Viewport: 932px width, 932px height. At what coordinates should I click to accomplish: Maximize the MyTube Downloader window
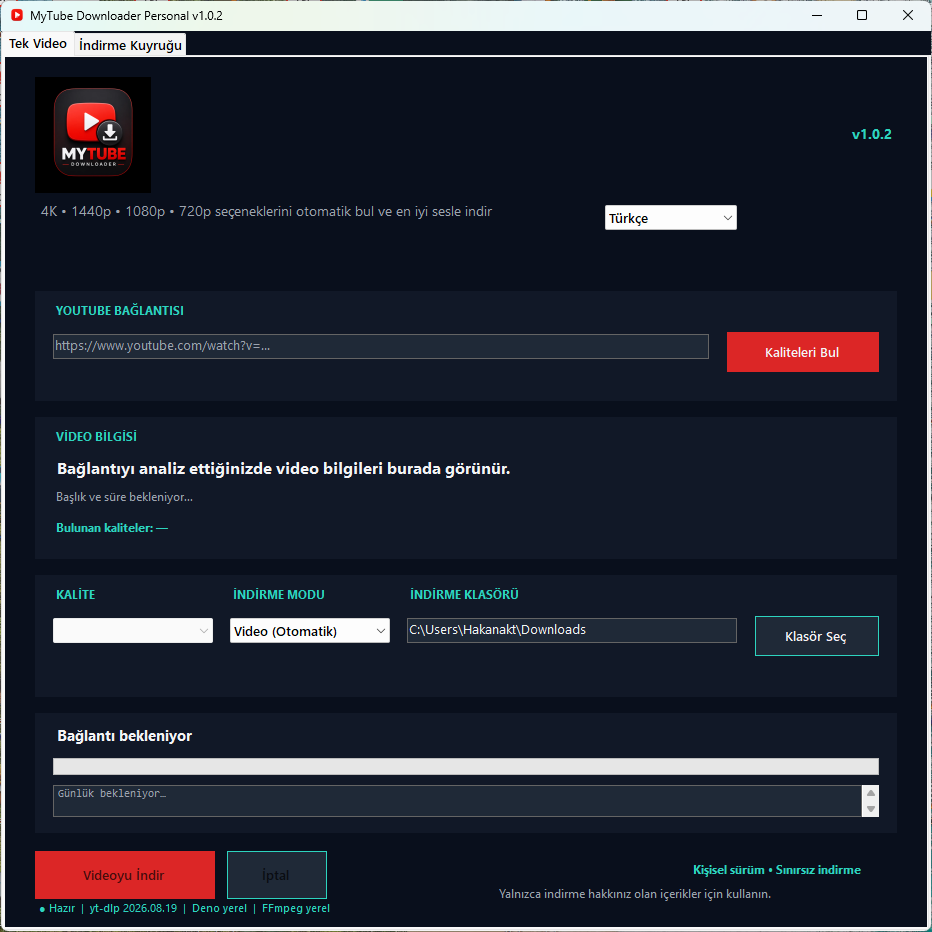coord(862,15)
